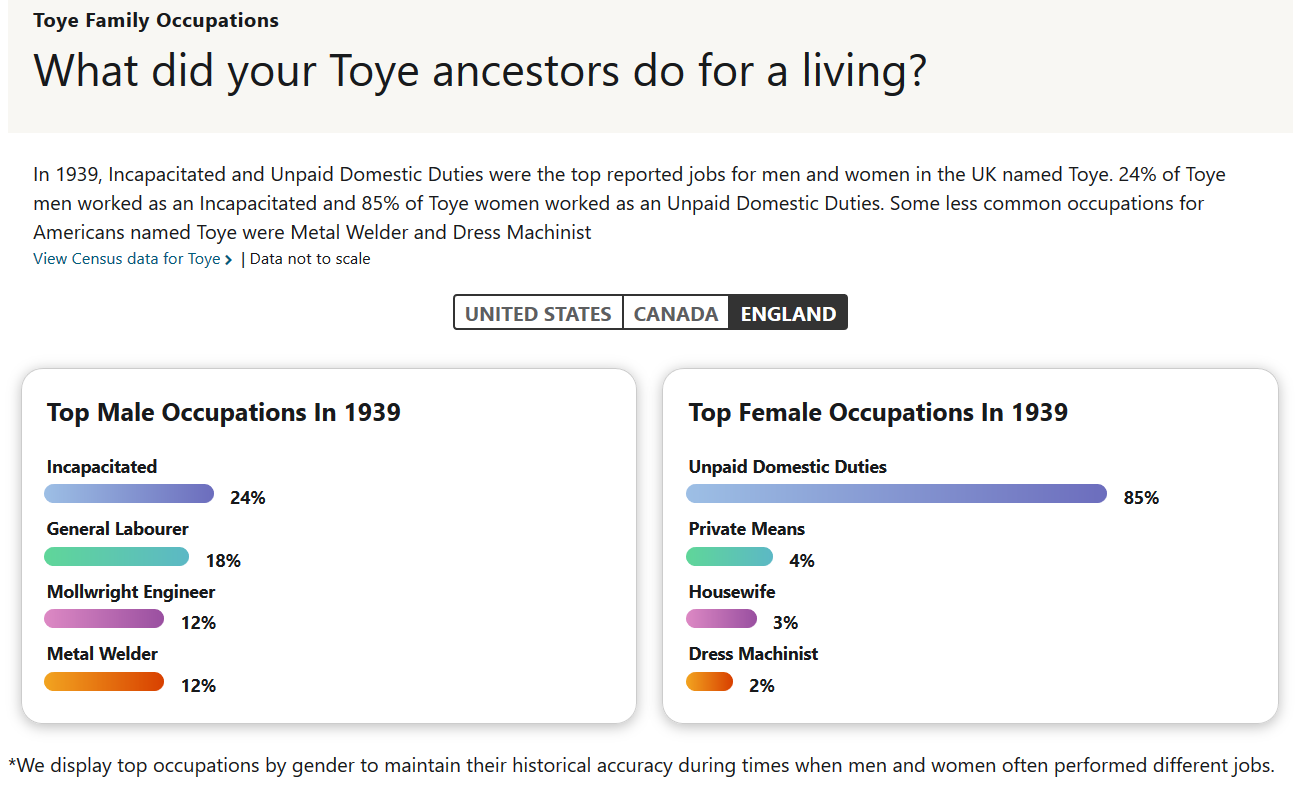Image resolution: width=1300 pixels, height=791 pixels.
Task: Select the England tab
Action: 788,313
